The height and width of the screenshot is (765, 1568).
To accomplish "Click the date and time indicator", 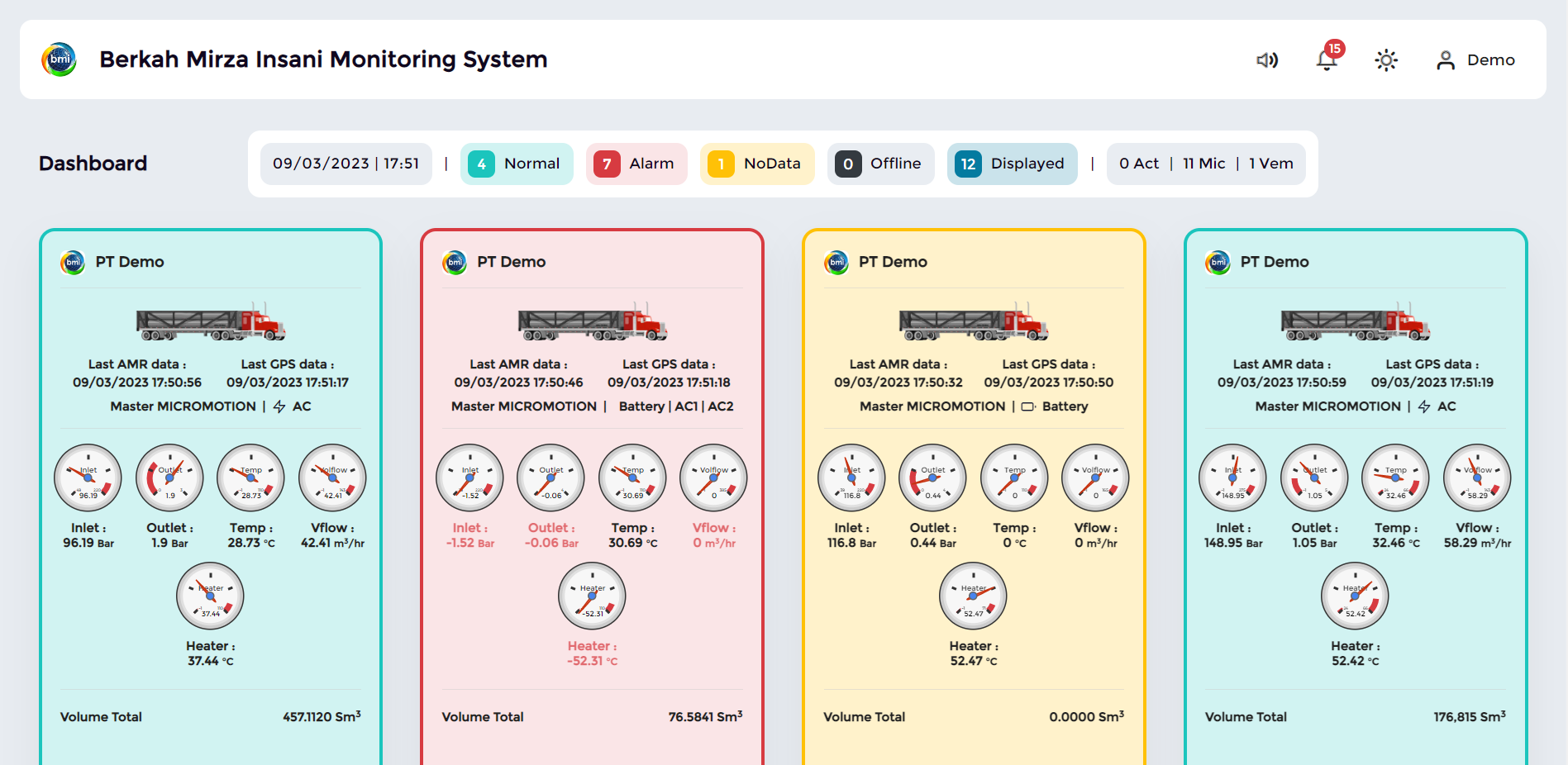I will (346, 164).
